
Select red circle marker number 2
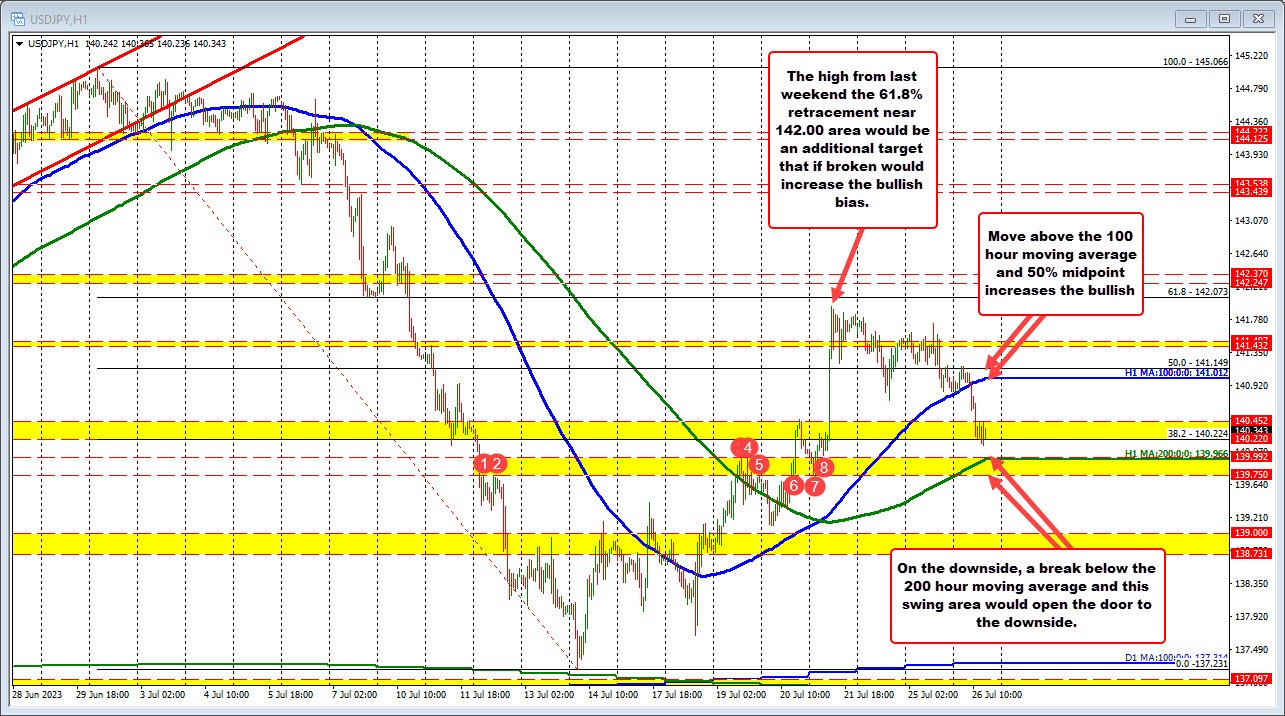[x=500, y=462]
